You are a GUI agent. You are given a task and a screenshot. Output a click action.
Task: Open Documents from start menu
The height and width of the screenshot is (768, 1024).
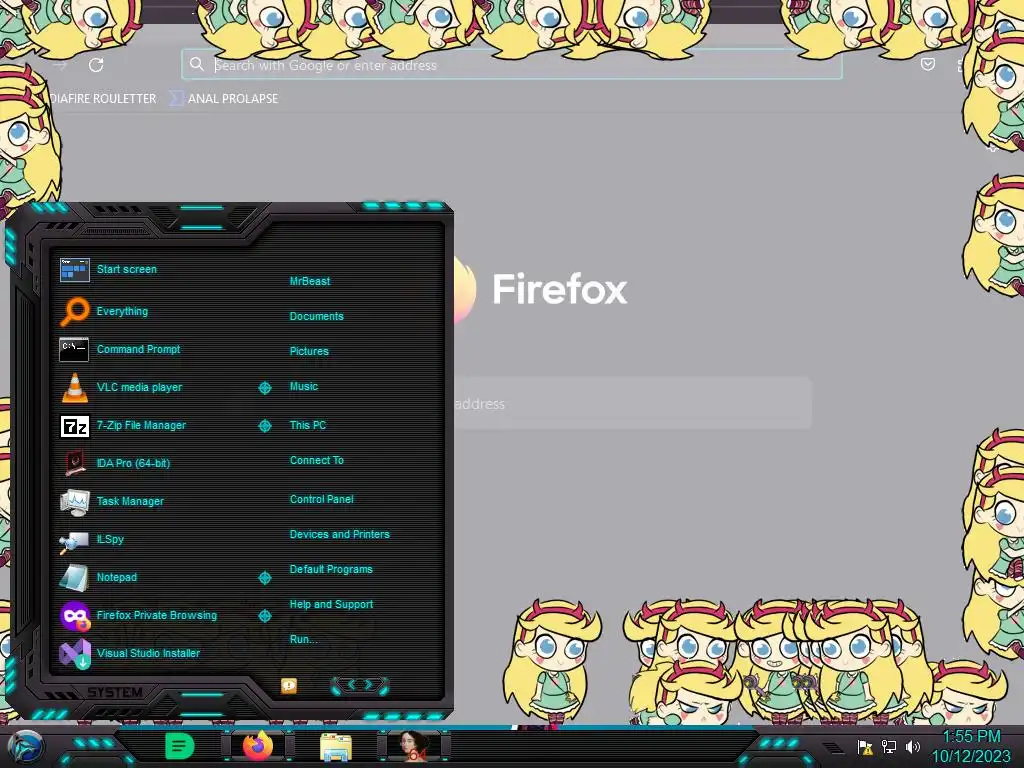pos(317,316)
